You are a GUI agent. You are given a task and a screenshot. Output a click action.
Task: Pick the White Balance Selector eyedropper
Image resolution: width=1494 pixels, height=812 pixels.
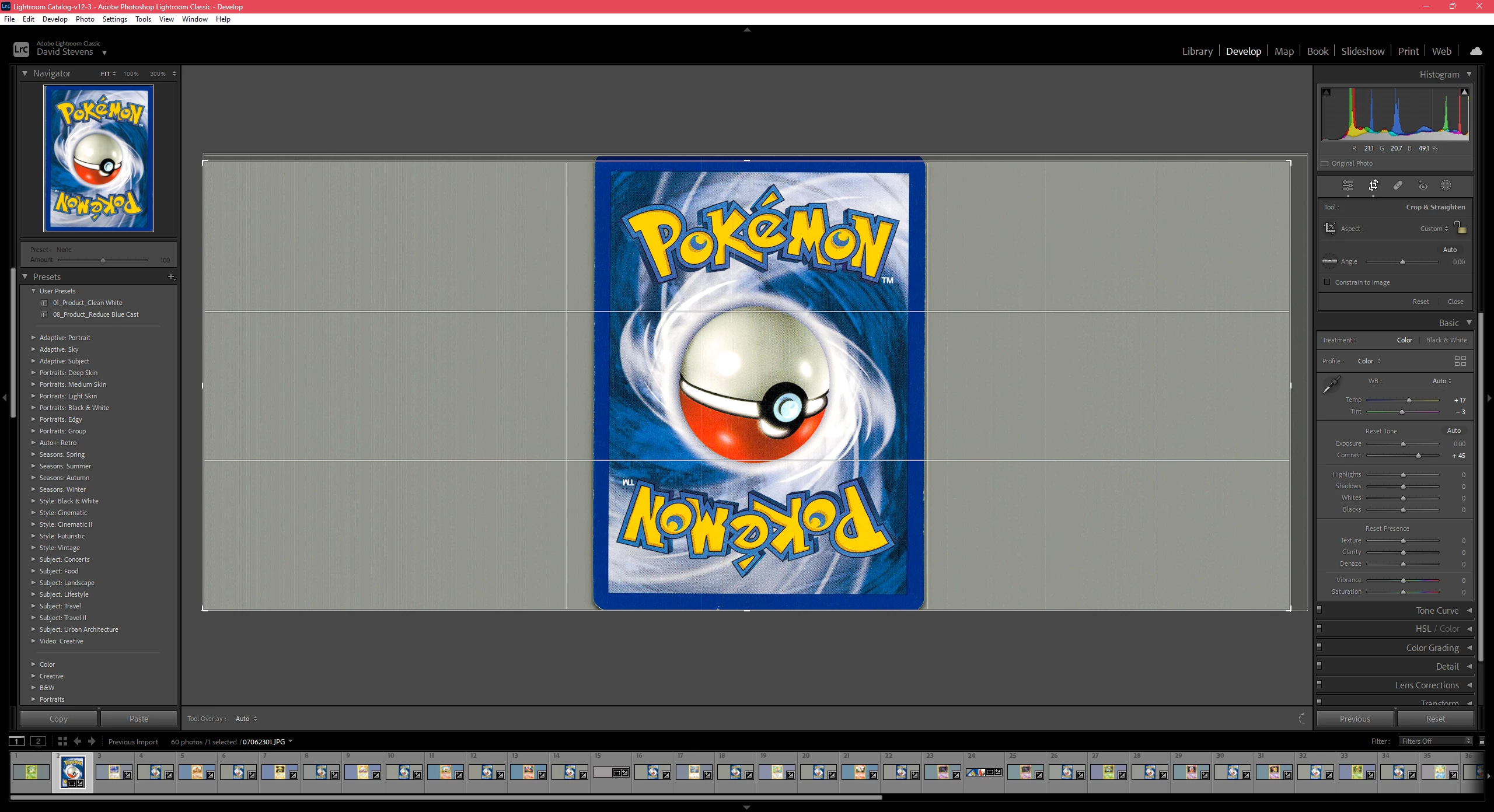1332,384
